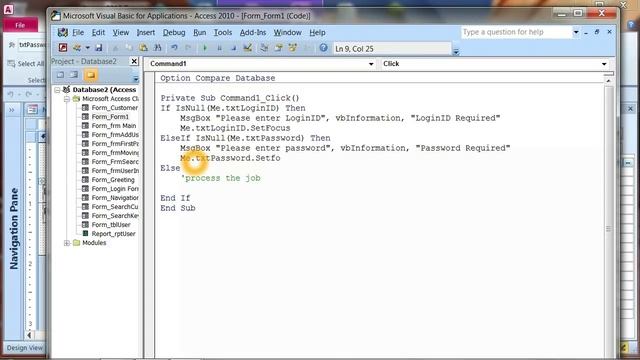Click code line 'process the job' comment
640x360 pixels.
click(220, 178)
